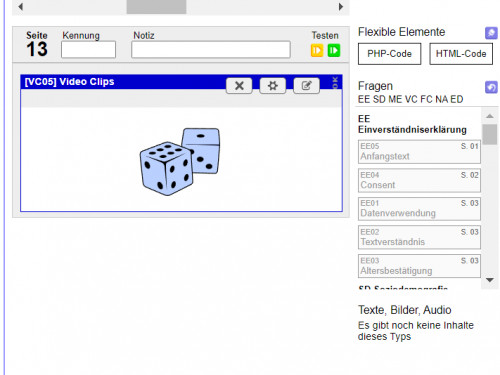This screenshot has height=375, width=500.
Task: Remove the VC05 Video Clips element
Action: coord(239,86)
